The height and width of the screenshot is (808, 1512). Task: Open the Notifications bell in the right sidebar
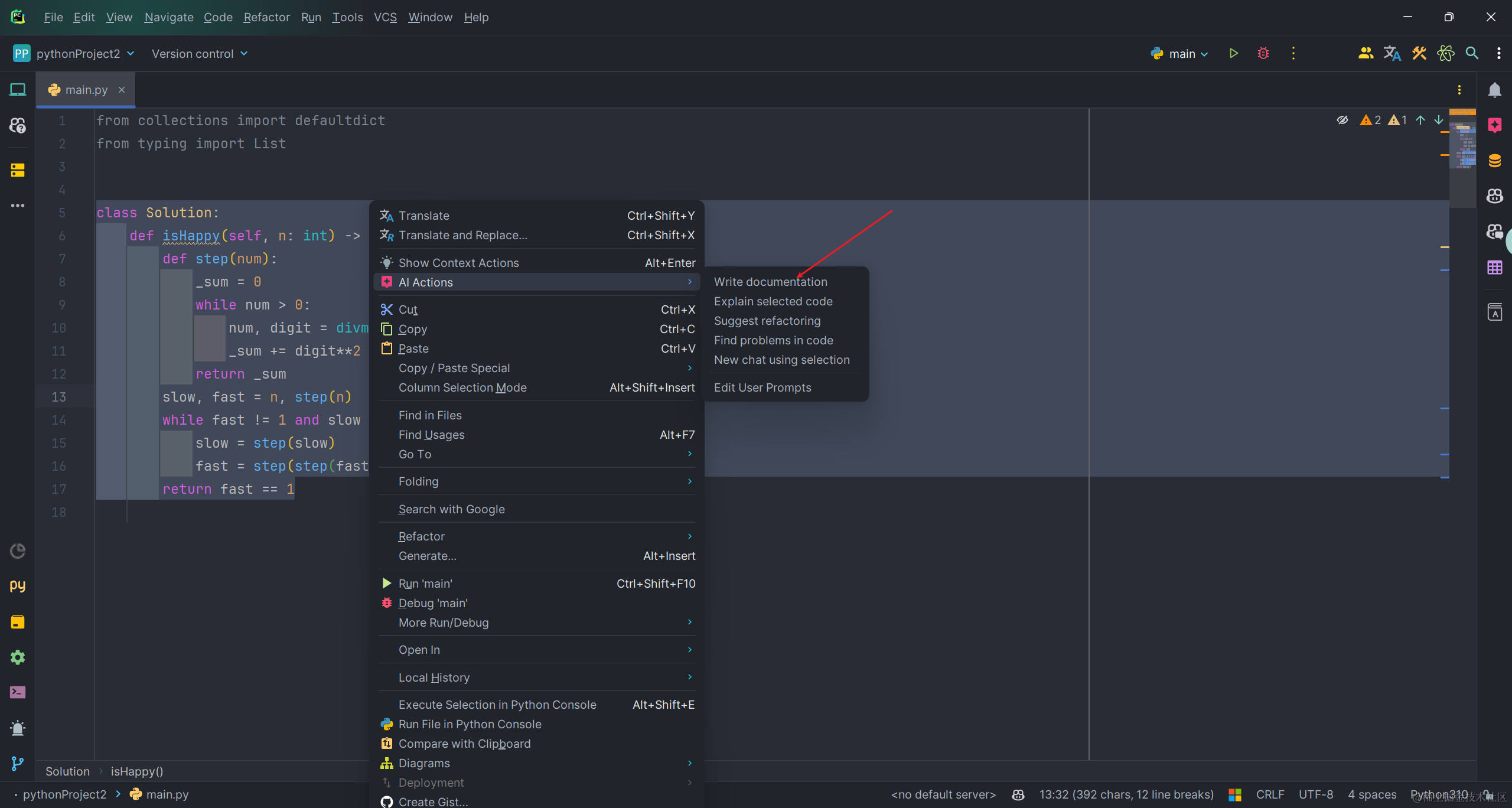tap(1494, 90)
